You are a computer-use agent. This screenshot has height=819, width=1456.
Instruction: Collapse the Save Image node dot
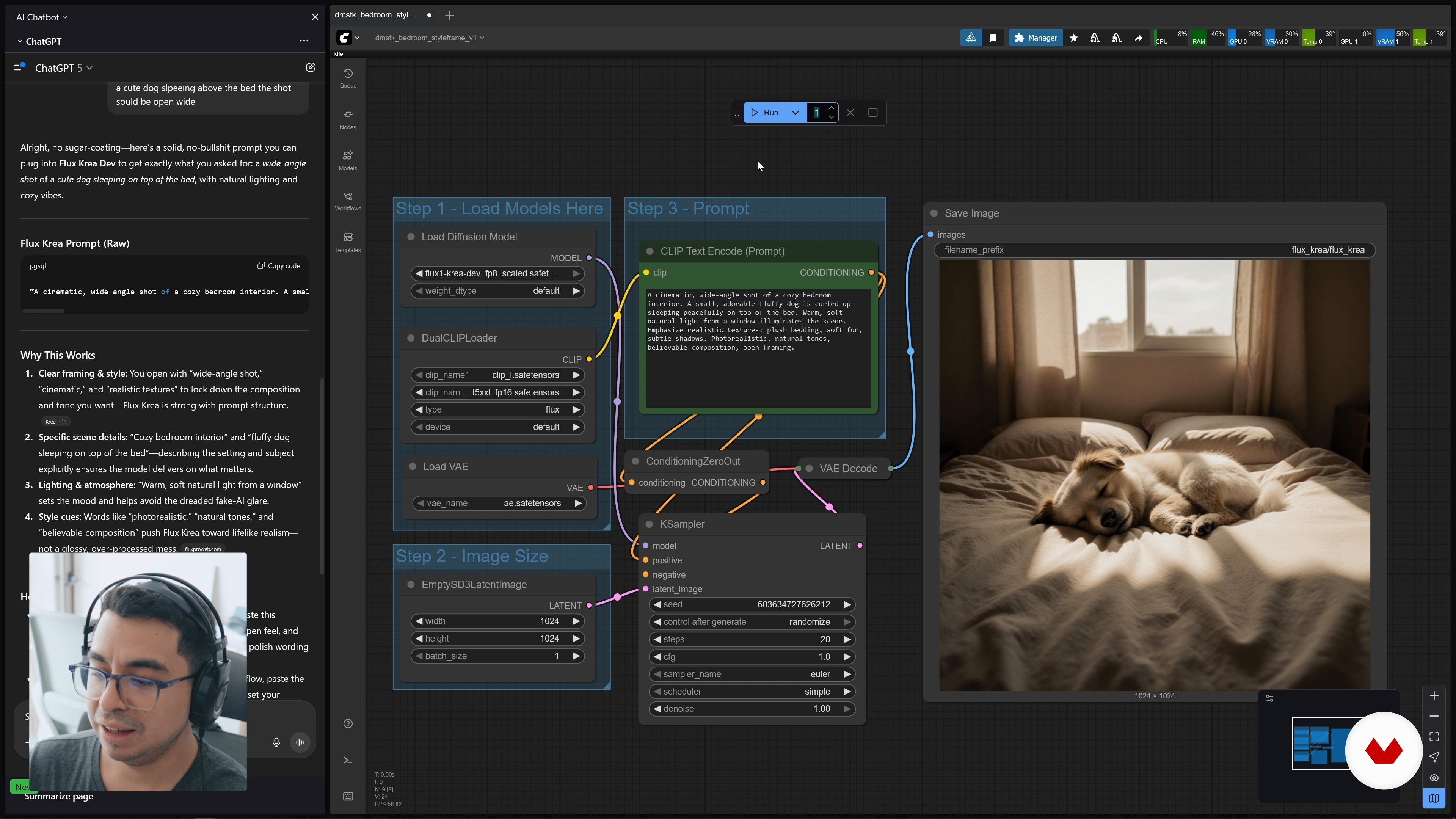[934, 213]
